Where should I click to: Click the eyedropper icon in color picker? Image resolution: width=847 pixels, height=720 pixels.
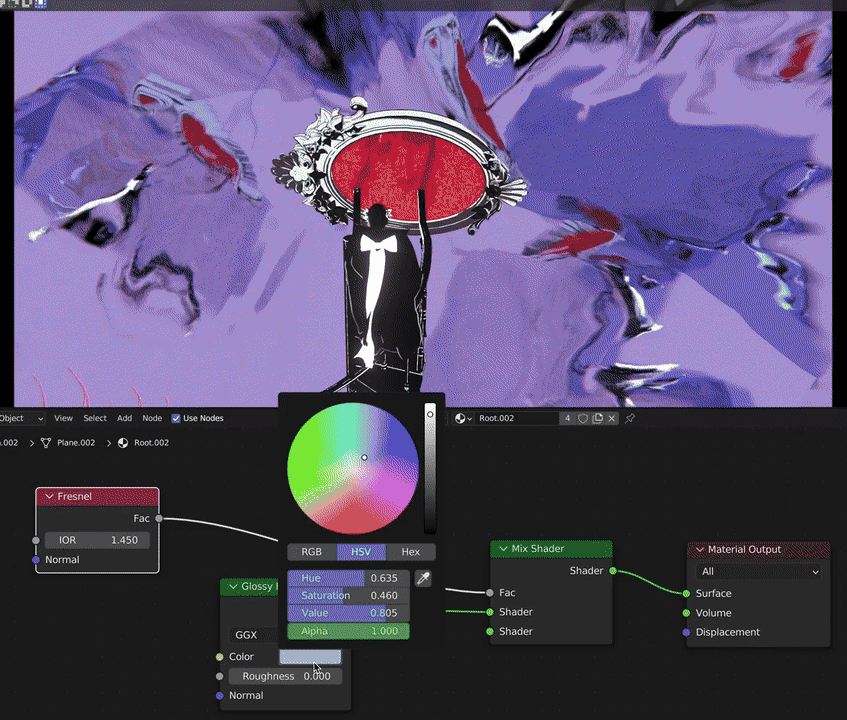tap(423, 578)
